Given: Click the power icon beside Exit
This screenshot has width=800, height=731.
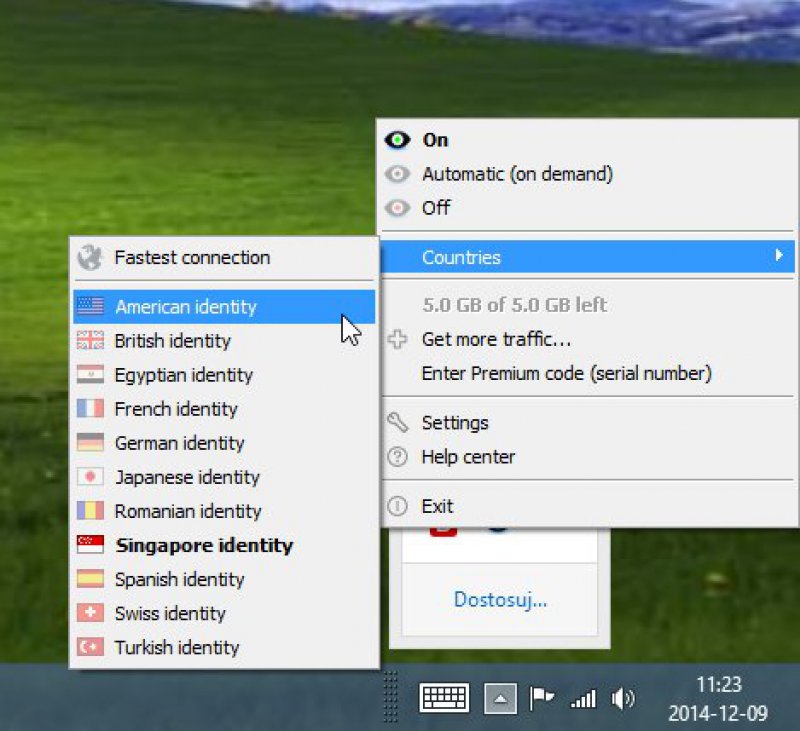Looking at the screenshot, I should (x=397, y=506).
